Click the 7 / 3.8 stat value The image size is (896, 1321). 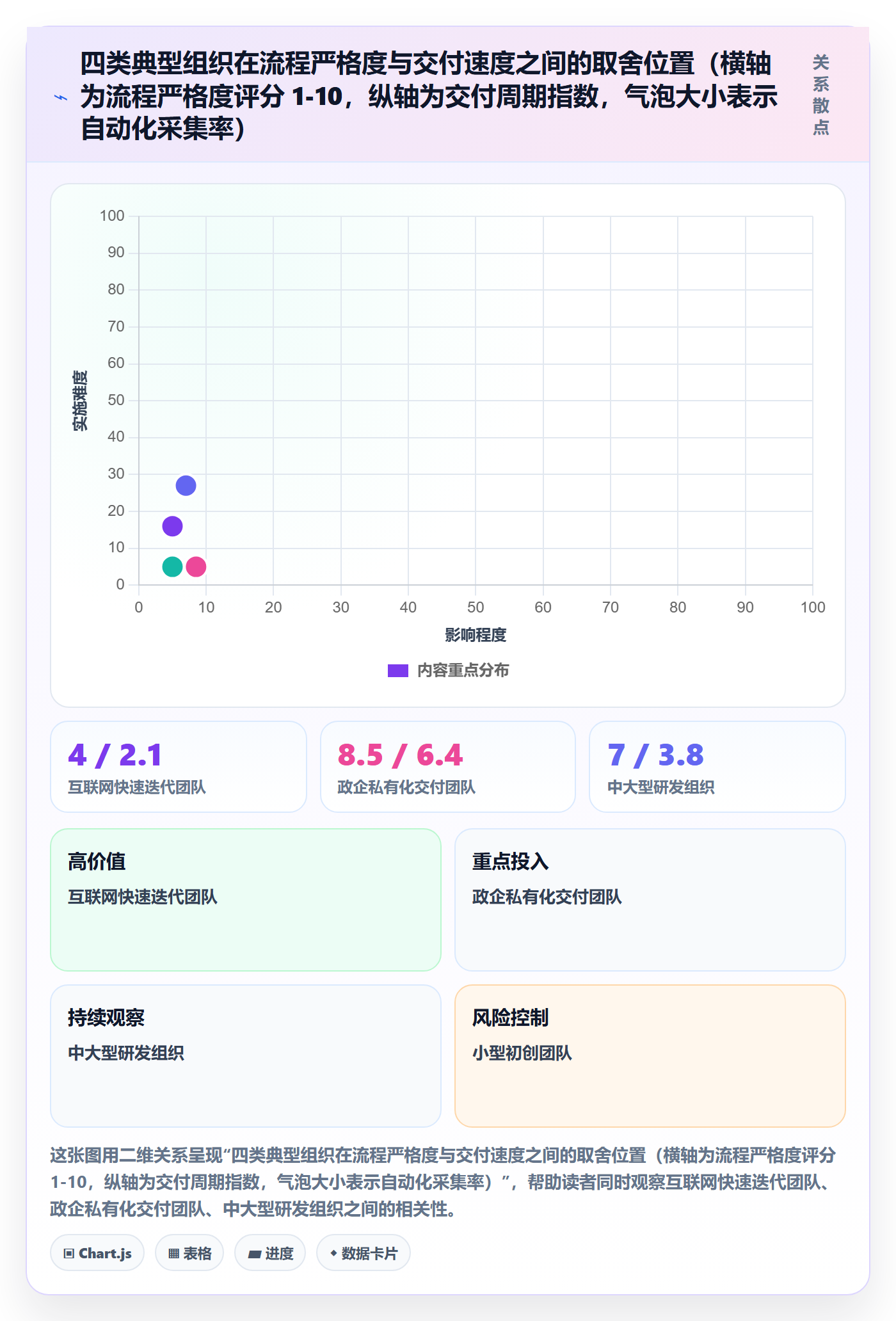[x=655, y=755]
